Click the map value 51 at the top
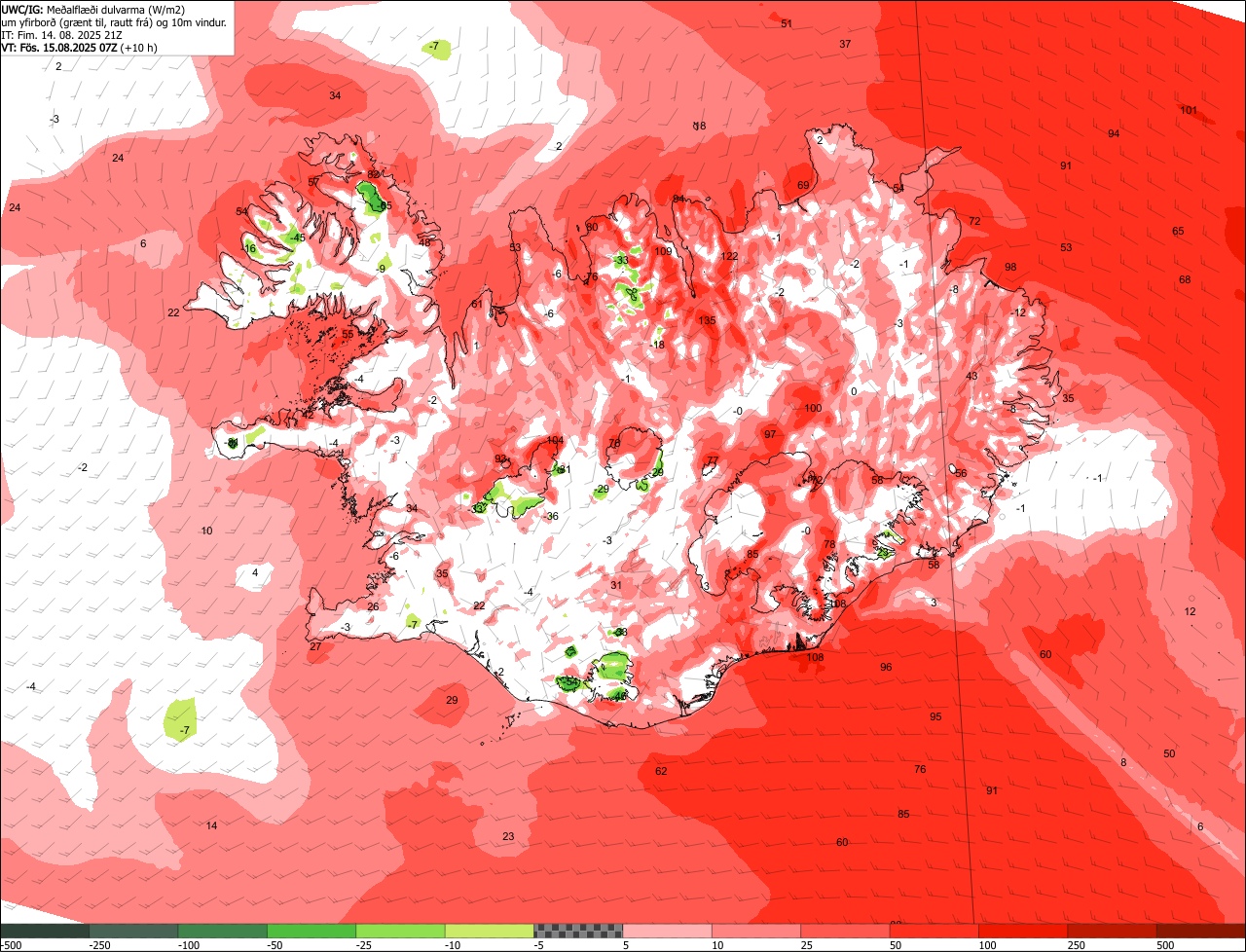The image size is (1246, 952). [787, 23]
